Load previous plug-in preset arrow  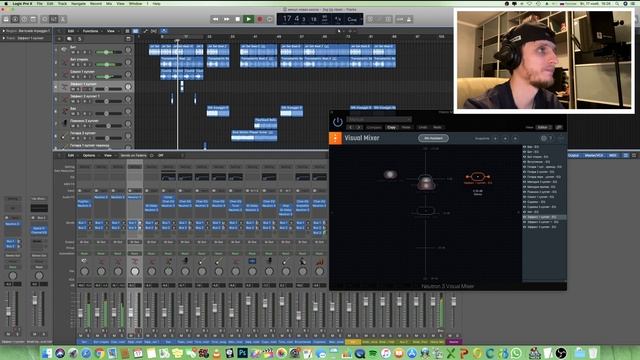click(x=350, y=127)
